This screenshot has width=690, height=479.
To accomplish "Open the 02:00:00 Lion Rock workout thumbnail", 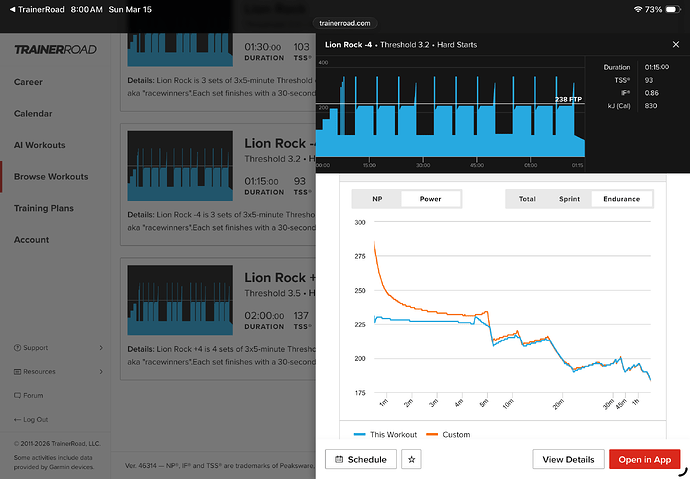I will (180, 300).
